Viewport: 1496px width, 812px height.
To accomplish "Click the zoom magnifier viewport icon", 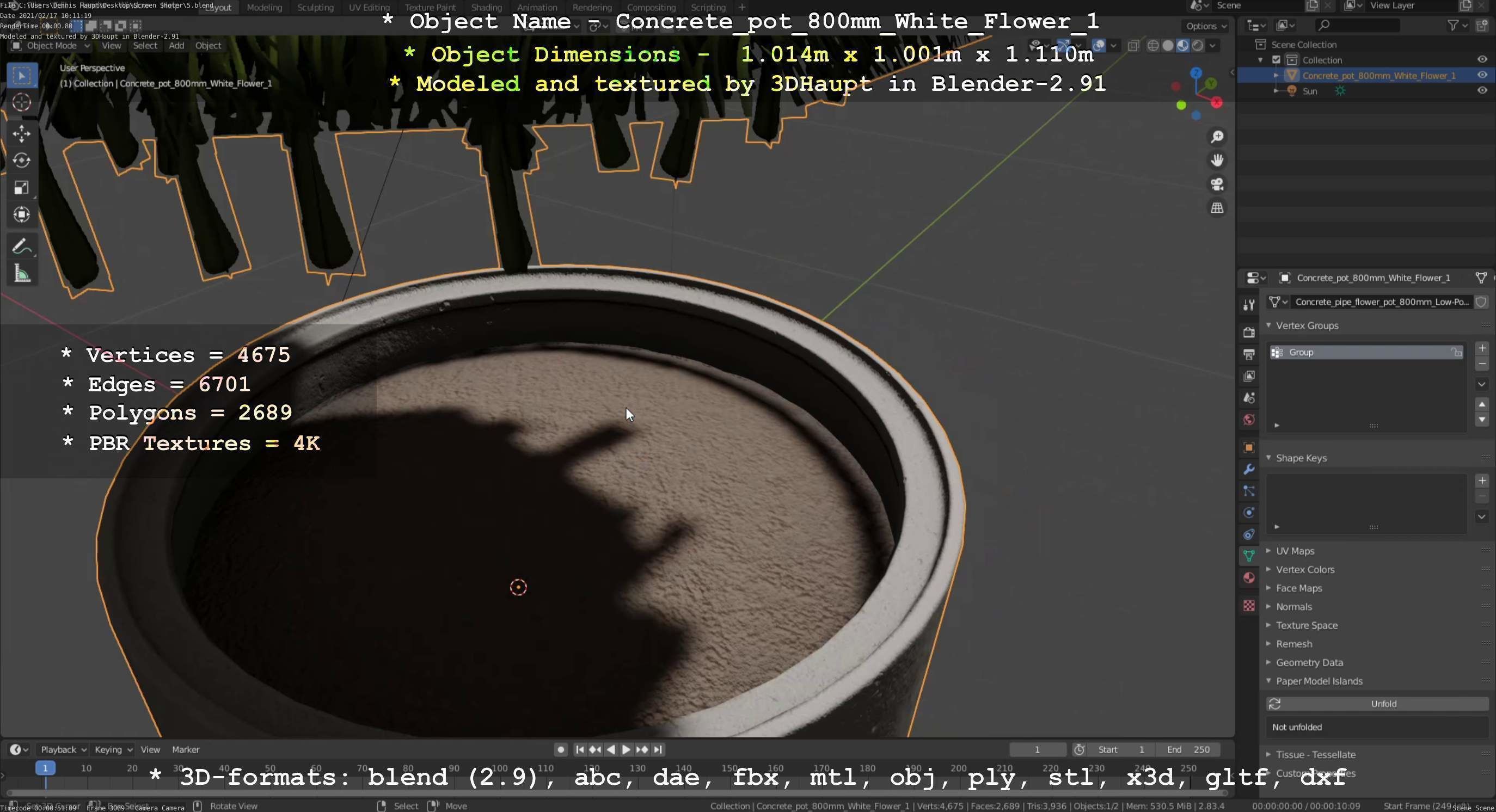I will (1217, 137).
